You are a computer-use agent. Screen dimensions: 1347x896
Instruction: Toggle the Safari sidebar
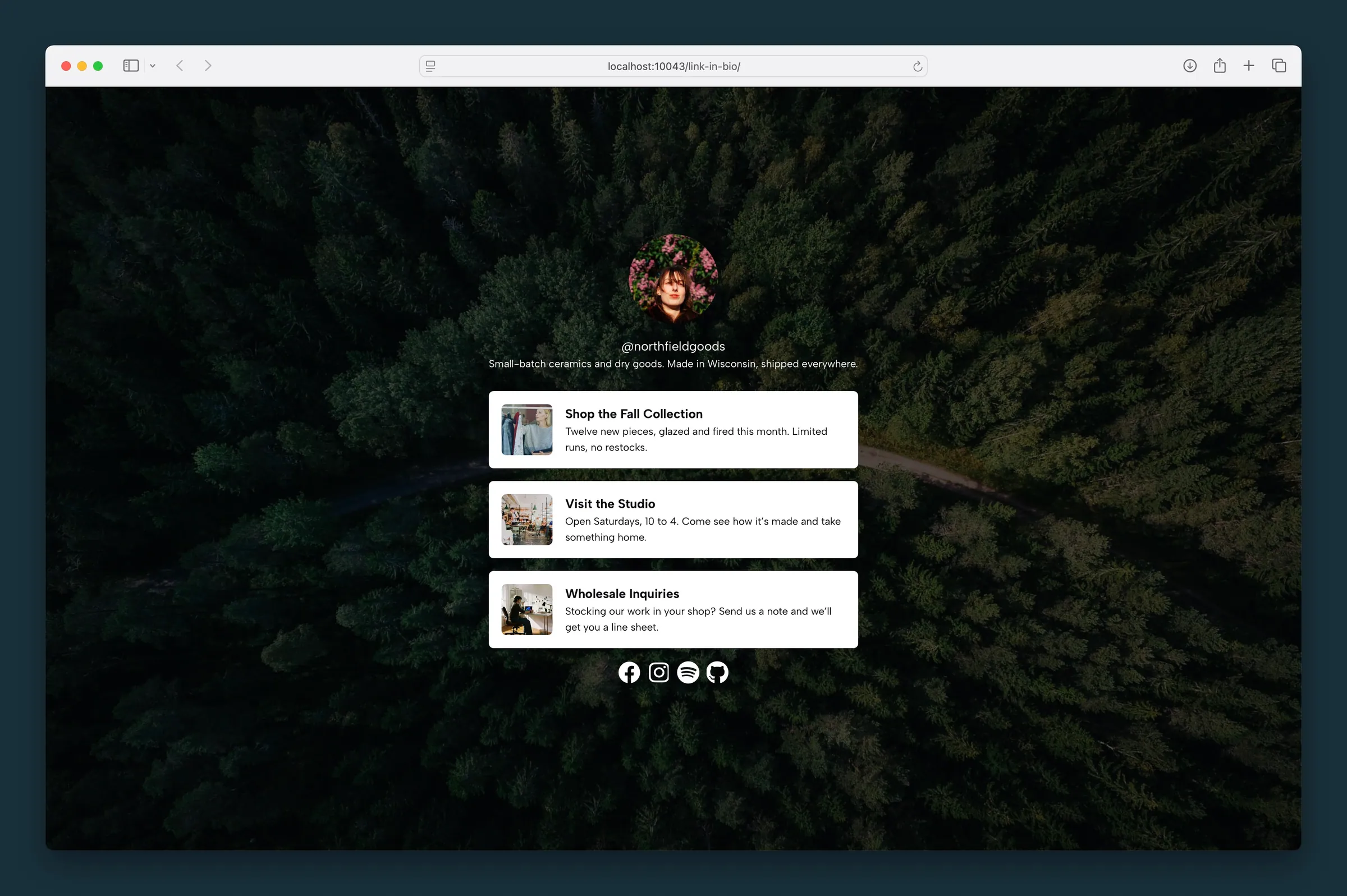point(131,66)
